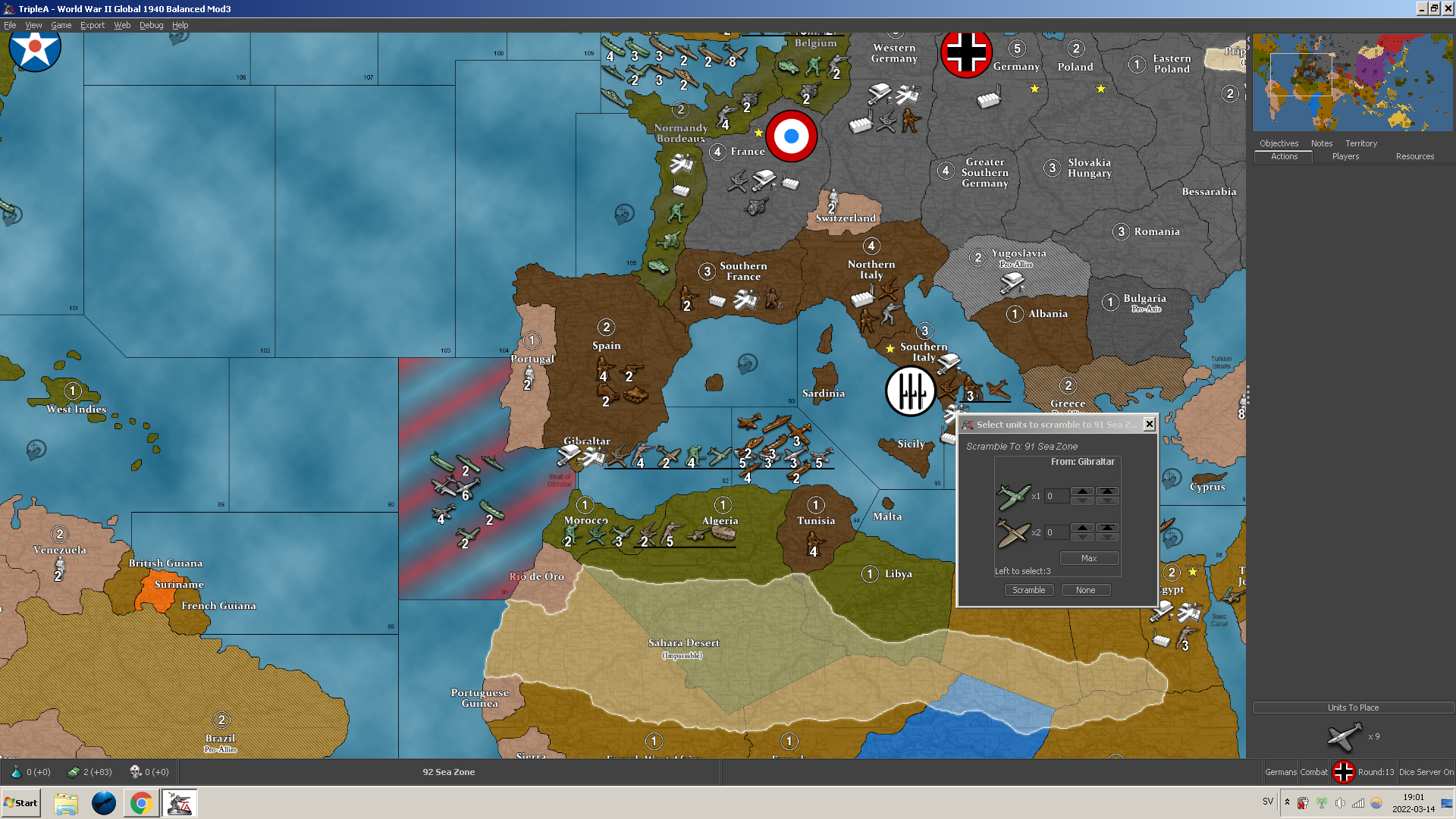Click the green fighter icon in scramble dialog
Image resolution: width=1456 pixels, height=819 pixels.
[1013, 496]
